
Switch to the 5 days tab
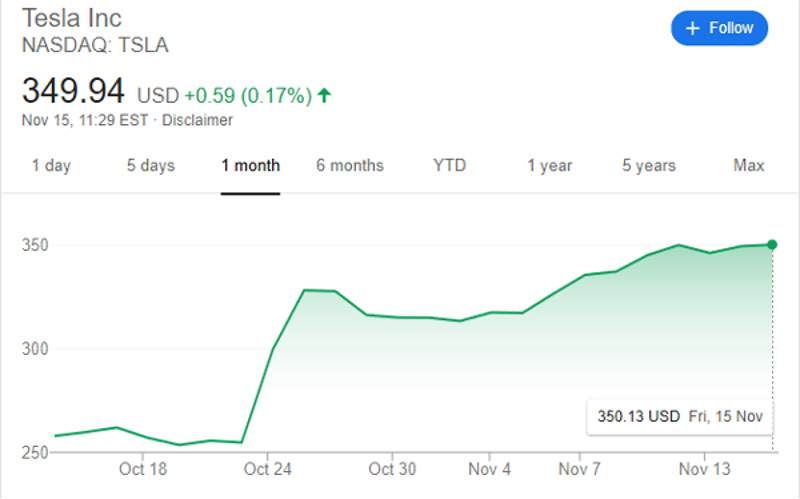click(151, 166)
